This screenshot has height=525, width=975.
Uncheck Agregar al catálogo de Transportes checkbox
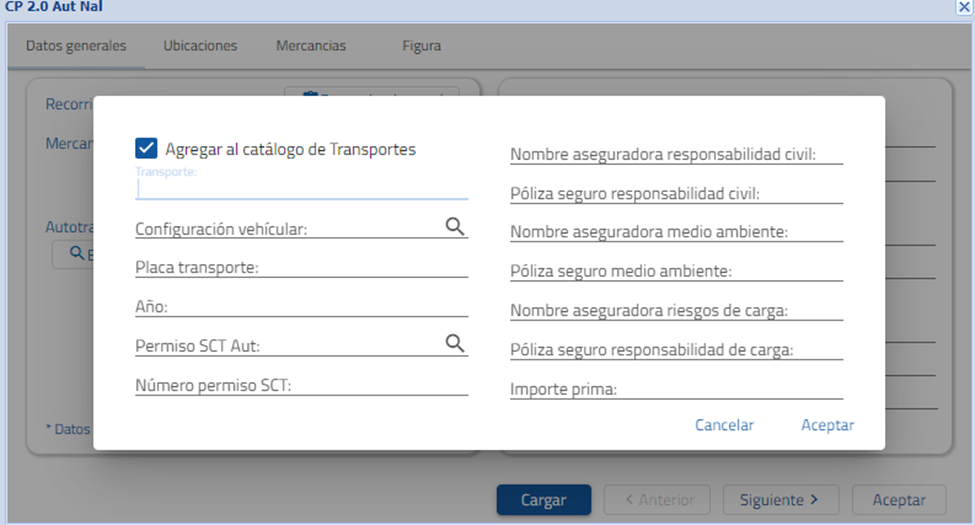pyautogui.click(x=146, y=149)
